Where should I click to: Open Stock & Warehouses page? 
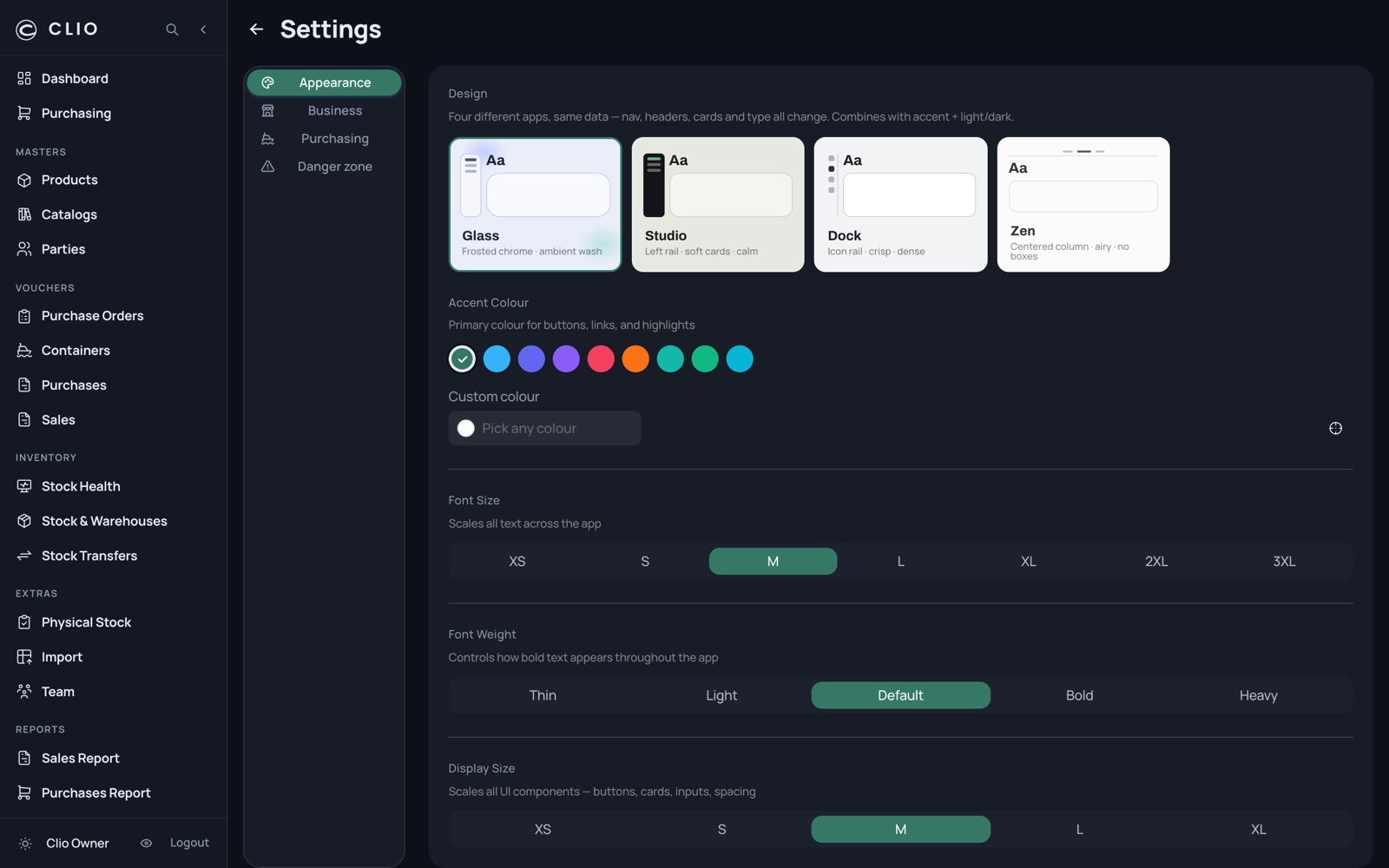pos(104,521)
